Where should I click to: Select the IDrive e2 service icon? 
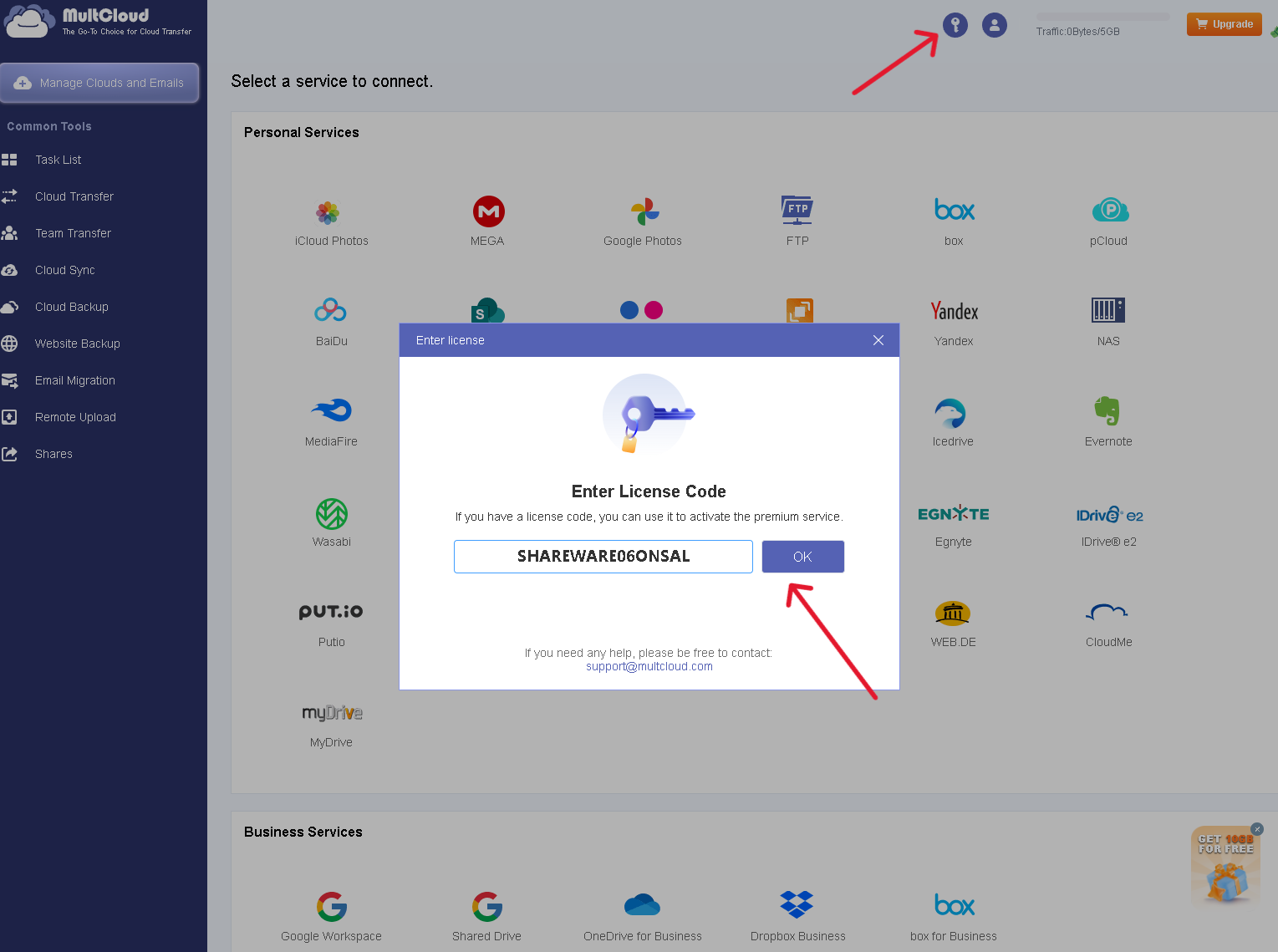pos(1110,515)
